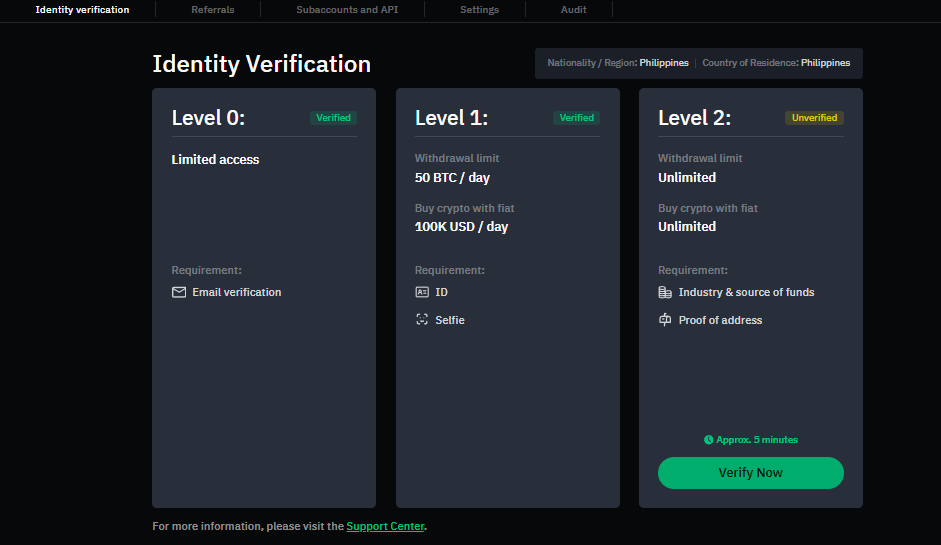This screenshot has height=545, width=941.
Task: Click the Proof of address text
Action: [720, 320]
